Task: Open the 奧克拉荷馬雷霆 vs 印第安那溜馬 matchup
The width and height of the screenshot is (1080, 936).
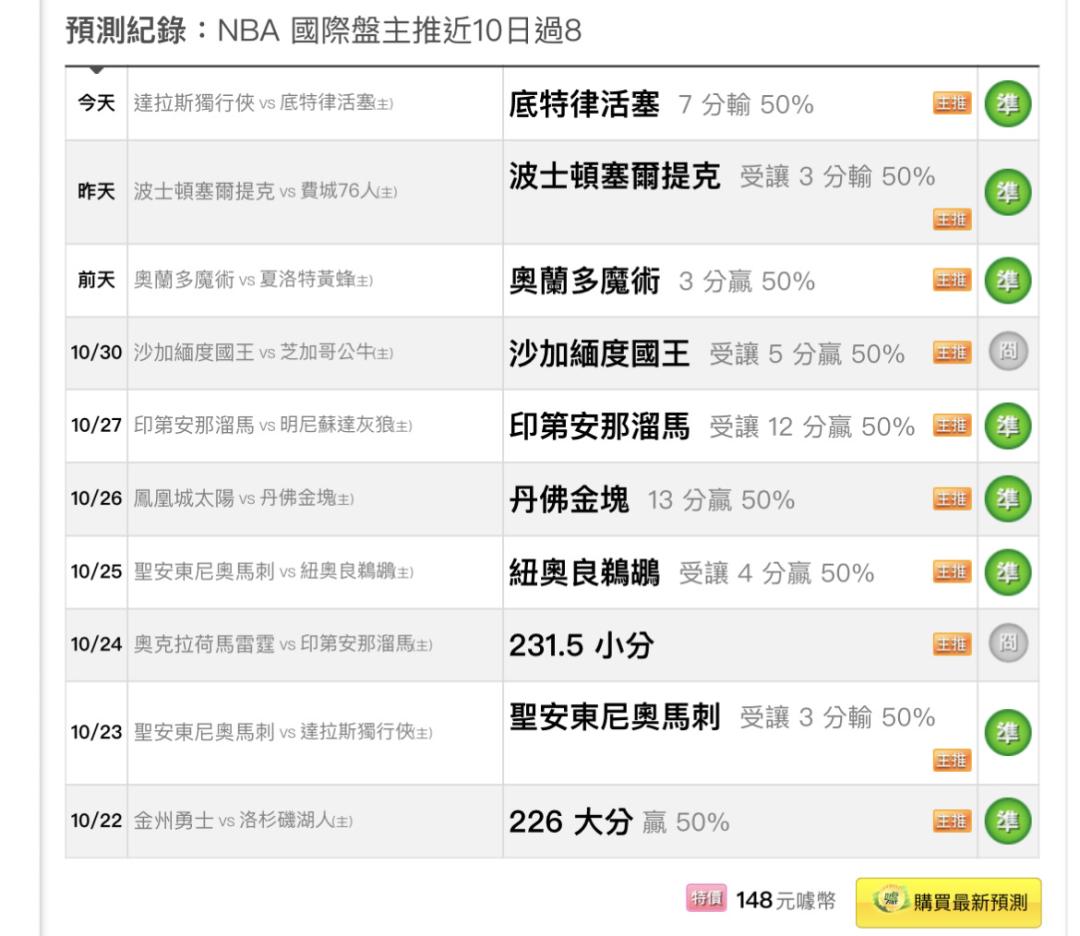Action: pos(282,644)
